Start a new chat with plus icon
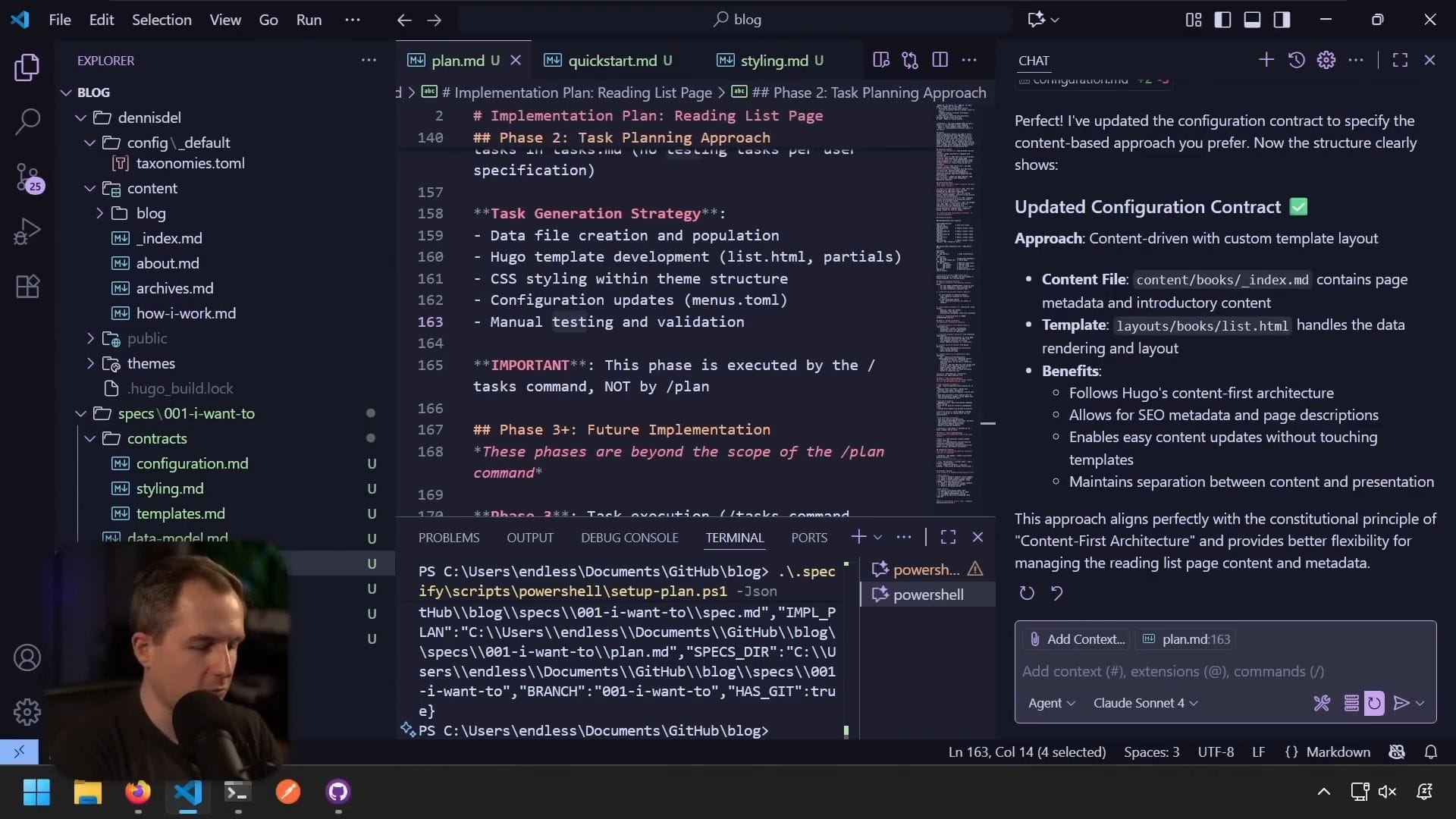The width and height of the screenshot is (1456, 819). click(x=1266, y=60)
